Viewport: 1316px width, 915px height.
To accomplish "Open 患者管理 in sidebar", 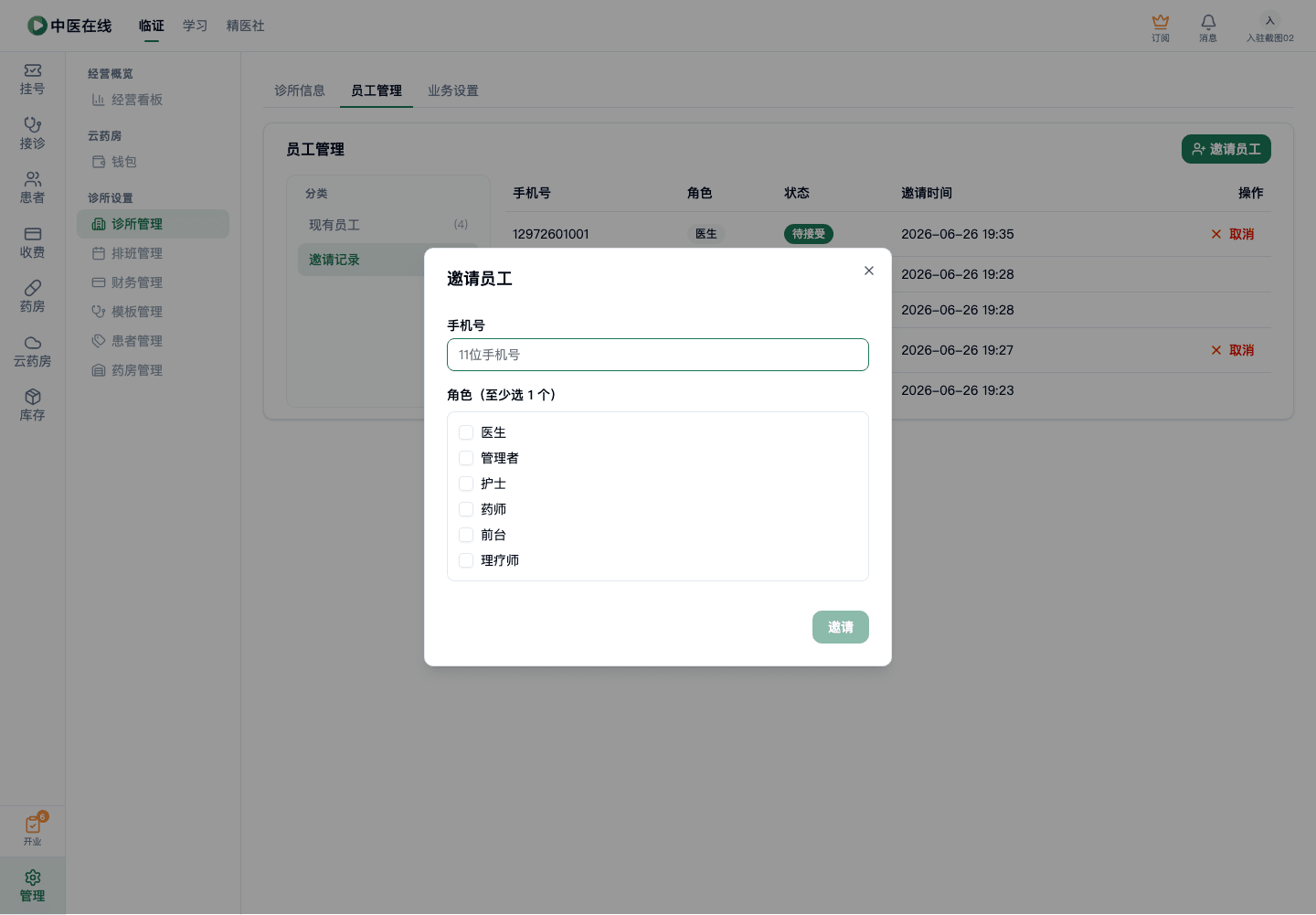I will 153,341.
